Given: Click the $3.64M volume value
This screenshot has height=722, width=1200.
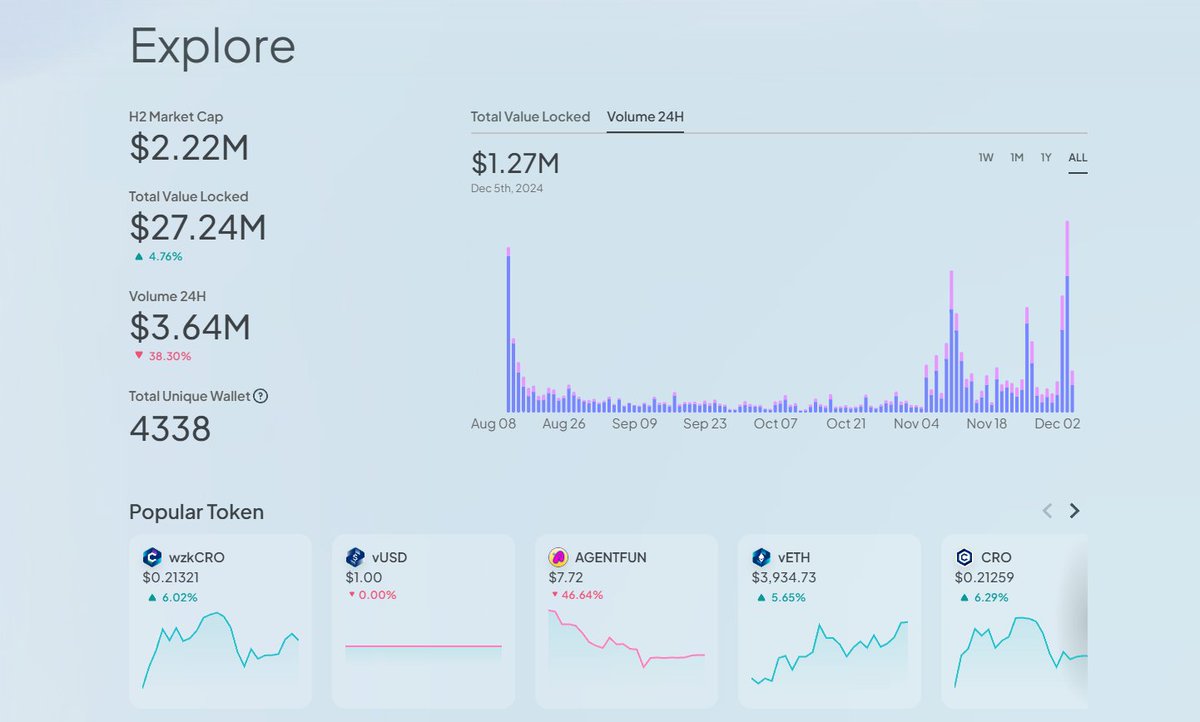Looking at the screenshot, I should pyautogui.click(x=190, y=327).
